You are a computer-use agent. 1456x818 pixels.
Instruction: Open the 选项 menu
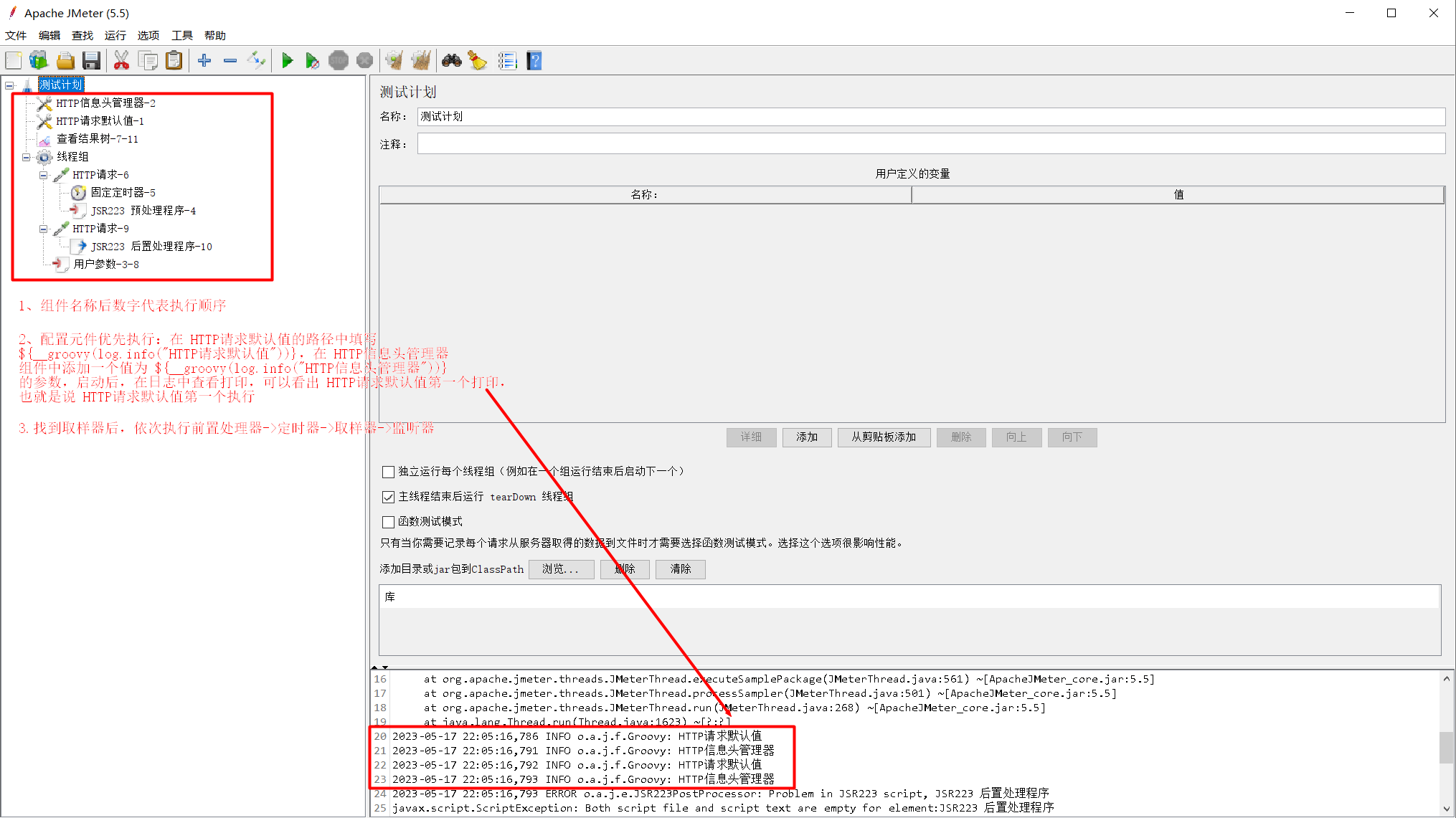[148, 35]
